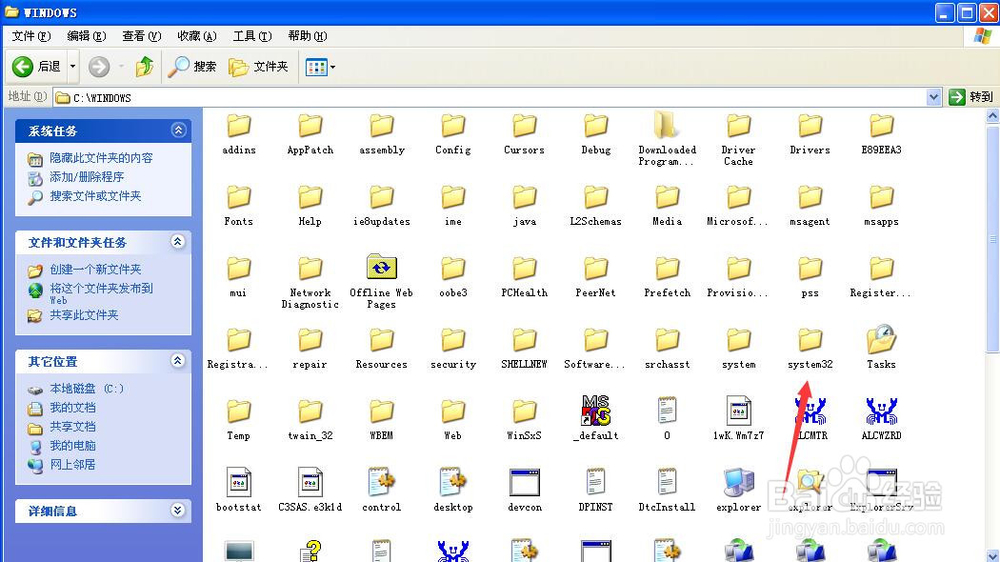Click 添加/删除程序 link
The height and width of the screenshot is (562, 1000).
[x=87, y=177]
